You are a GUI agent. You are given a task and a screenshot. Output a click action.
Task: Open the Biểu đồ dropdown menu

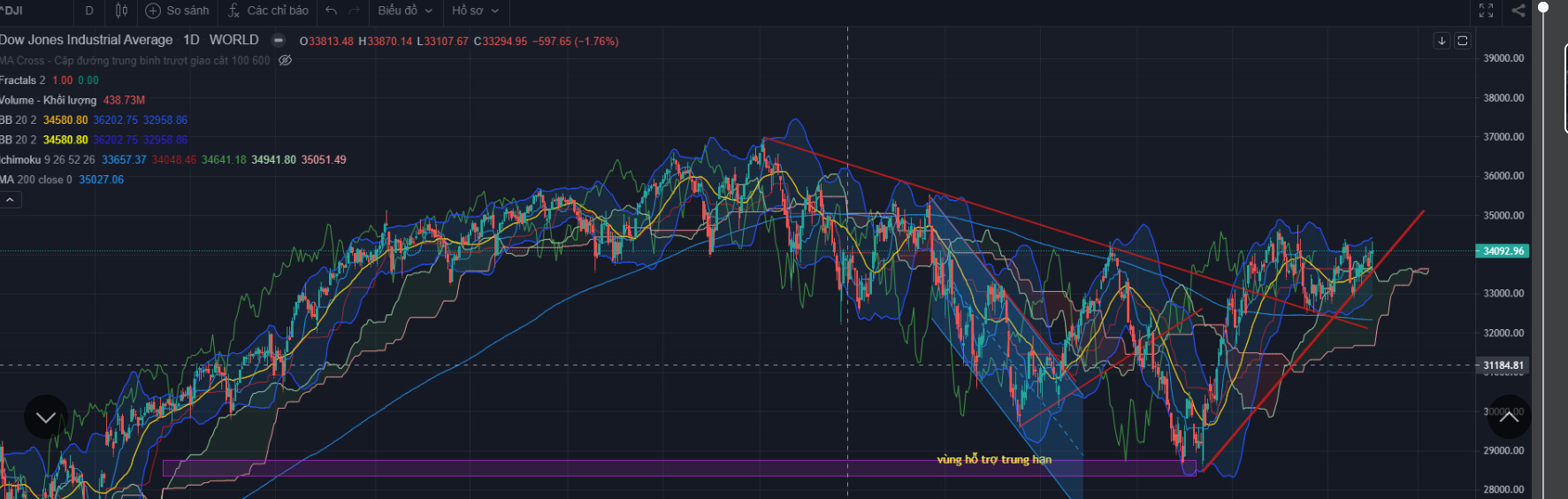pos(405,11)
